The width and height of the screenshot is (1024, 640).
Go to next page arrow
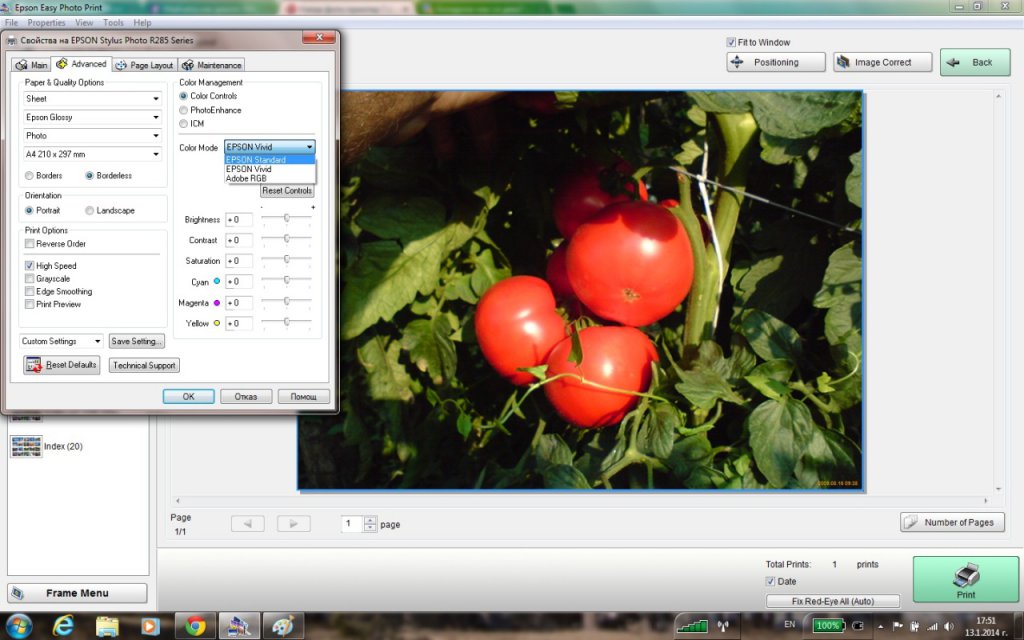pyautogui.click(x=293, y=524)
